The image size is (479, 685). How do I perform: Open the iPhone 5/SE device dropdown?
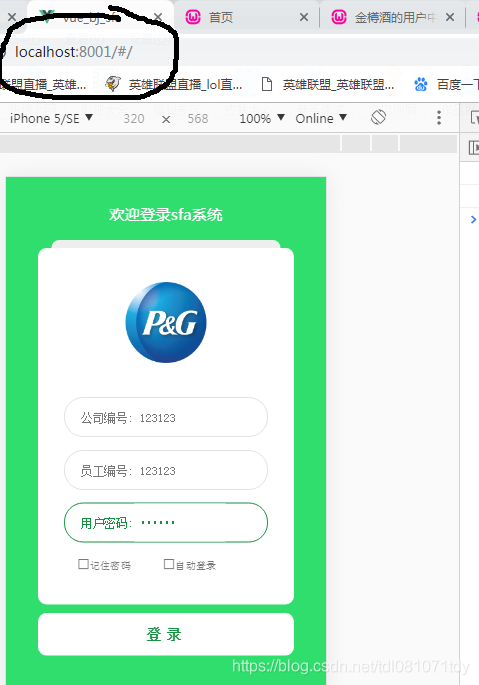51,118
